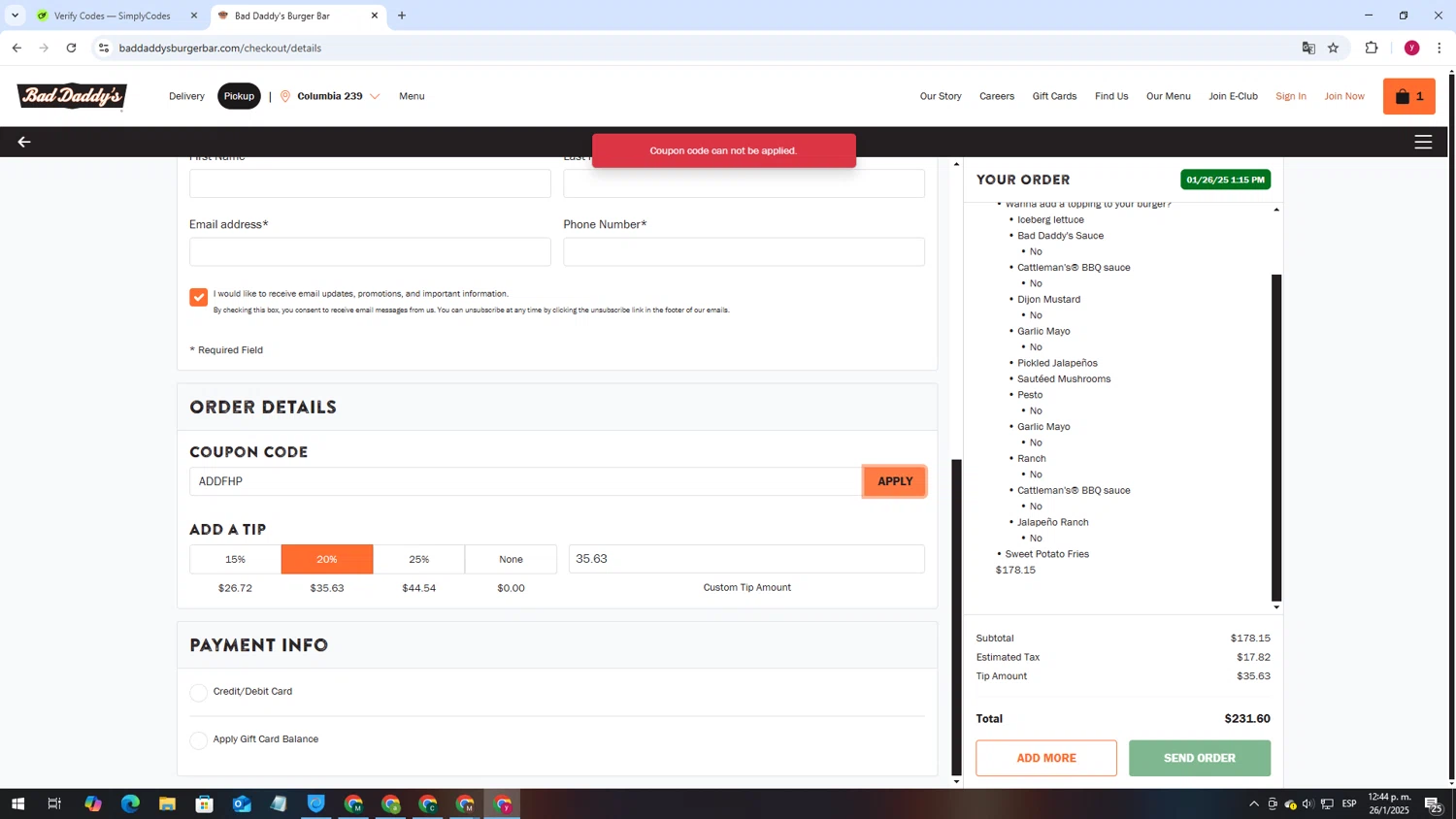Choose the 15% tip option
1456x819 pixels.
point(235,559)
